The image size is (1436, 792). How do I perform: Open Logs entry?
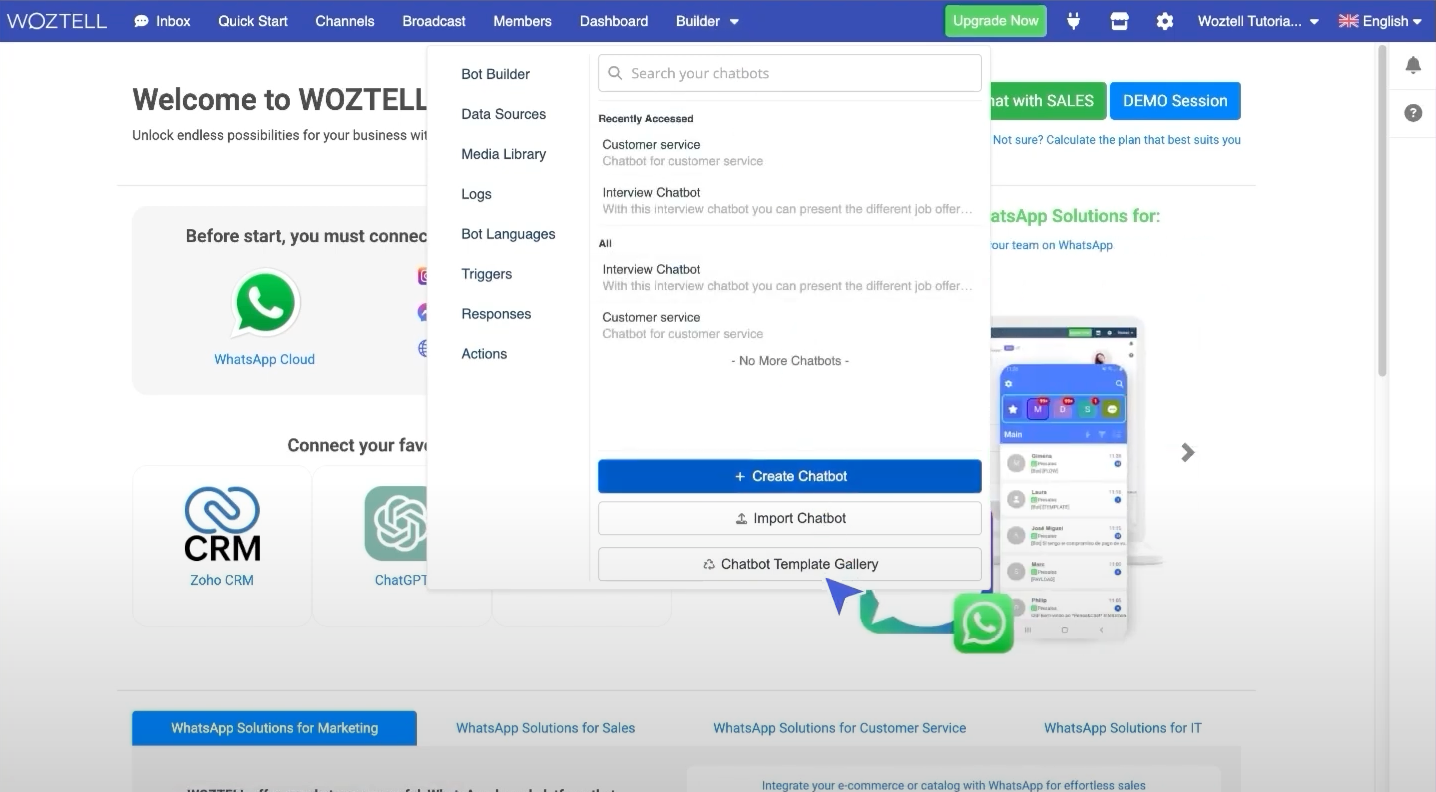[x=476, y=194]
